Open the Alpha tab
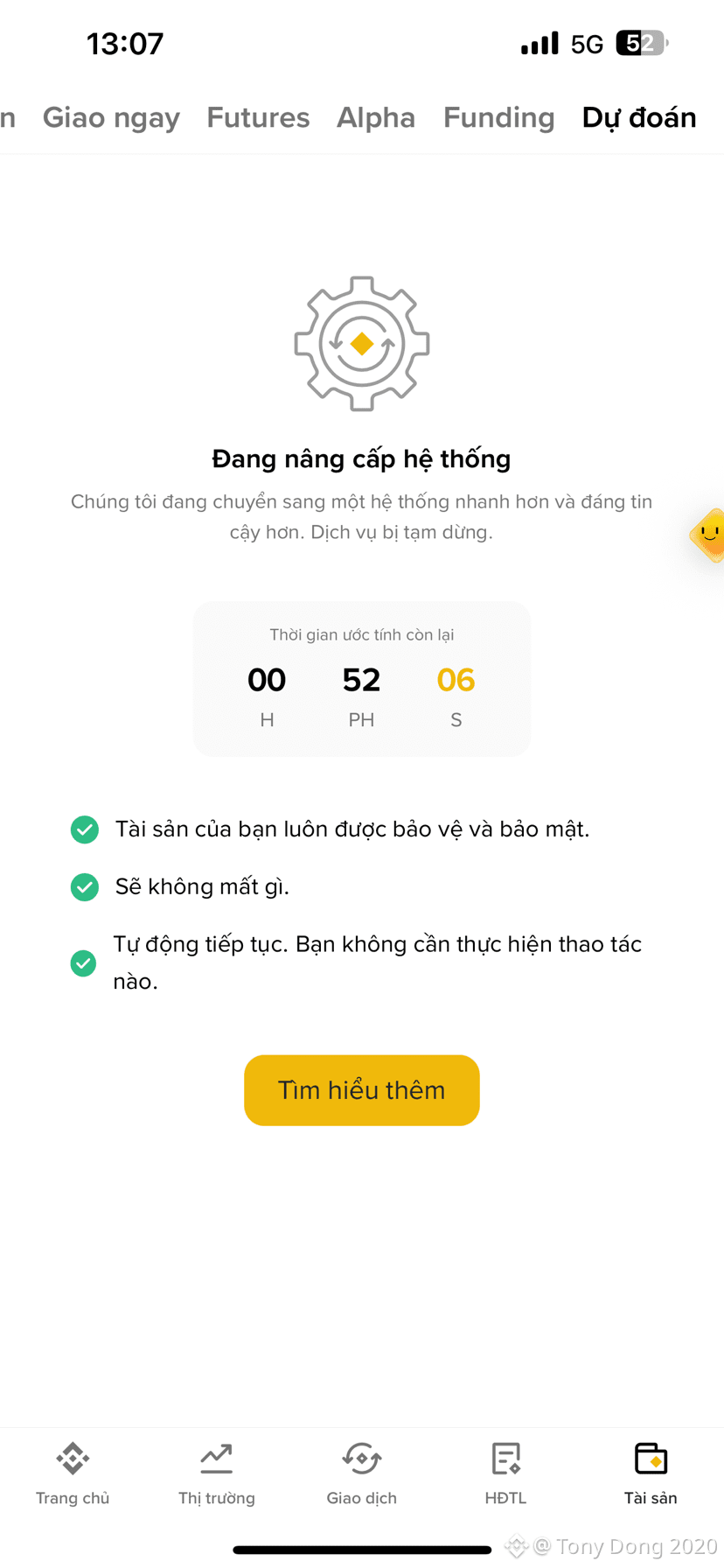 pyautogui.click(x=376, y=117)
